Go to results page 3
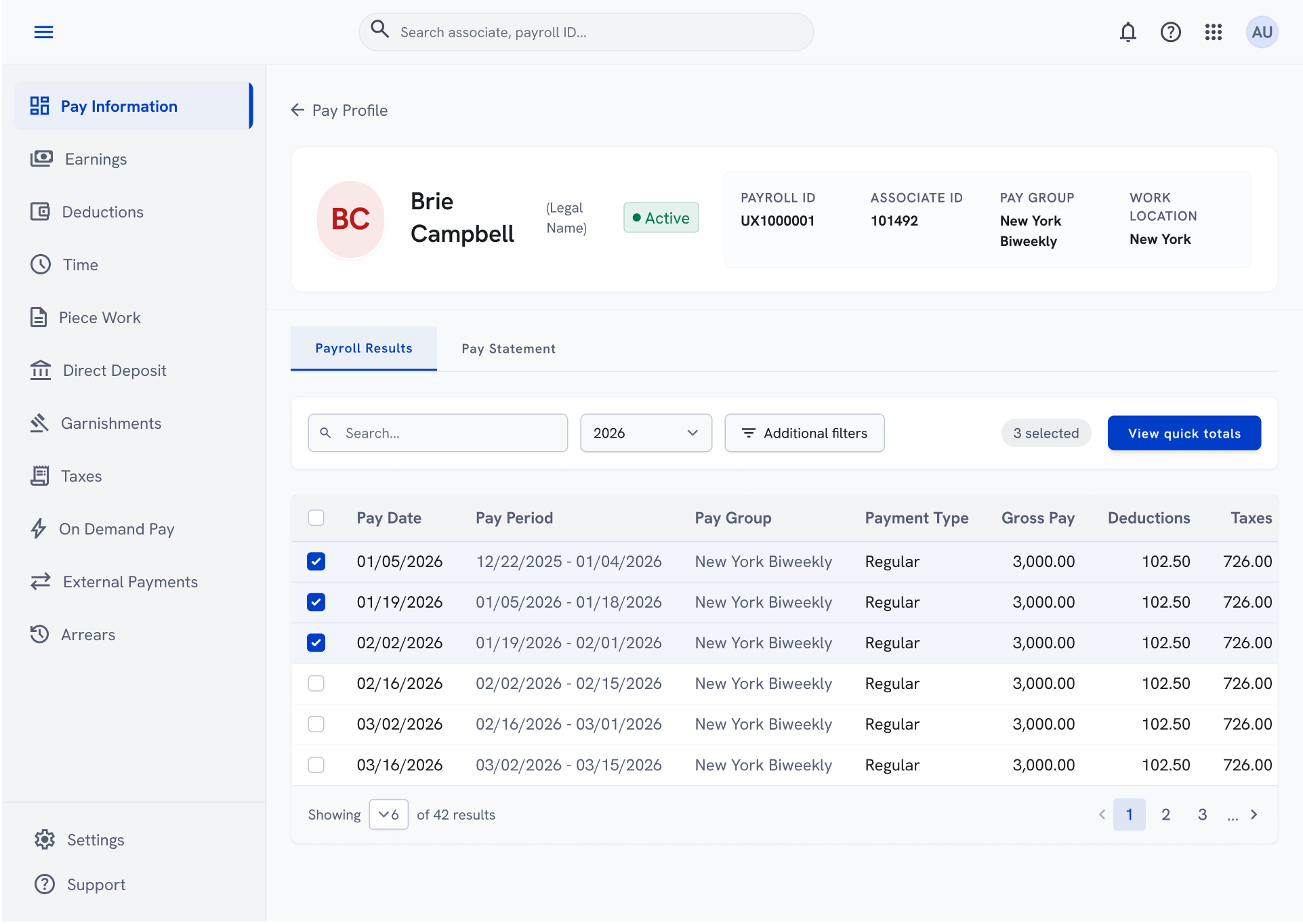The image size is (1303, 924). pyautogui.click(x=1202, y=814)
